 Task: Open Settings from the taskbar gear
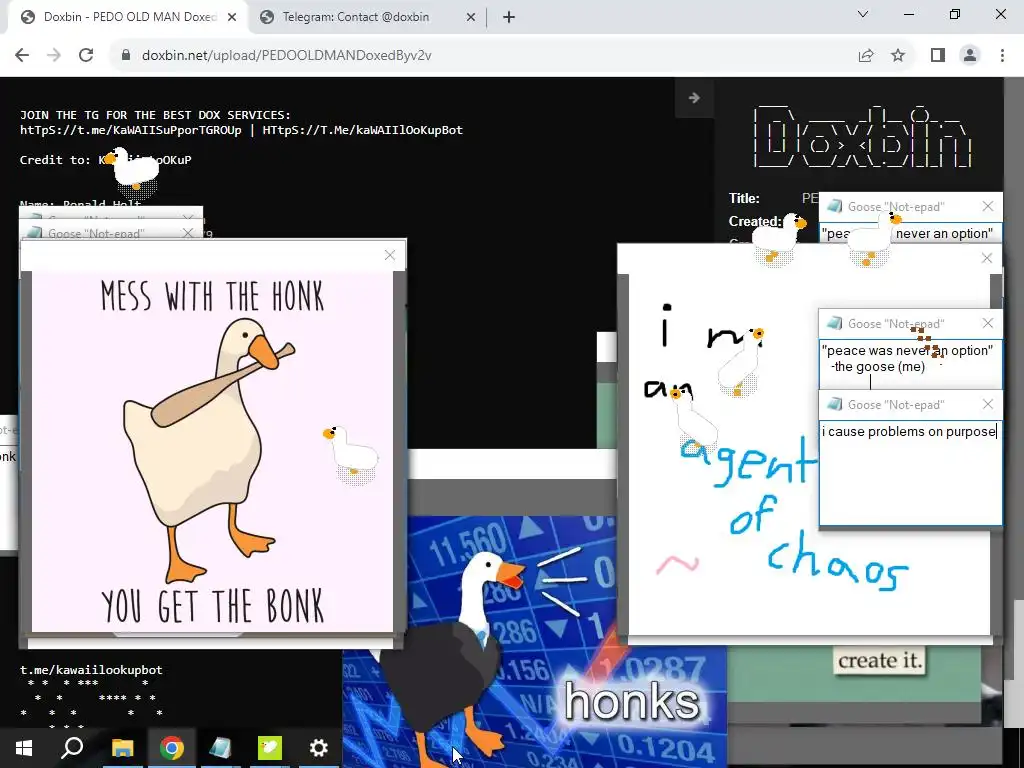[x=319, y=748]
